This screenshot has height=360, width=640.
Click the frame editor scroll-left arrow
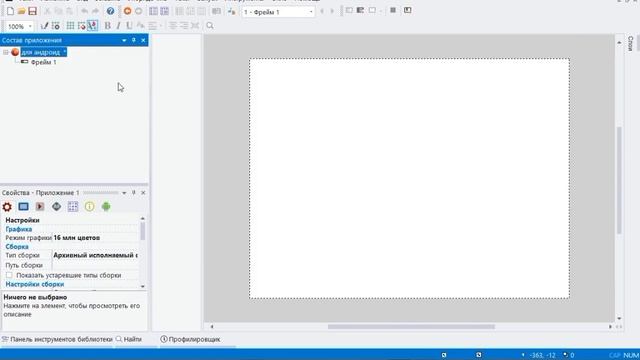pos(212,327)
